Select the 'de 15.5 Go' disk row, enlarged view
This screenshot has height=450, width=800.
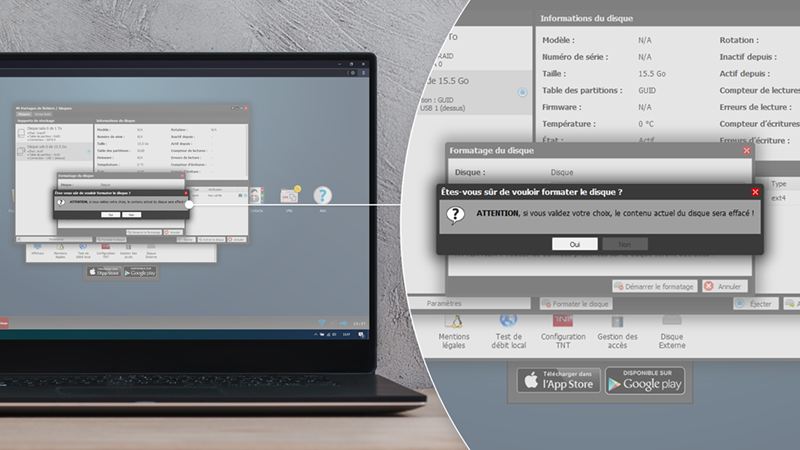pyautogui.click(x=474, y=92)
